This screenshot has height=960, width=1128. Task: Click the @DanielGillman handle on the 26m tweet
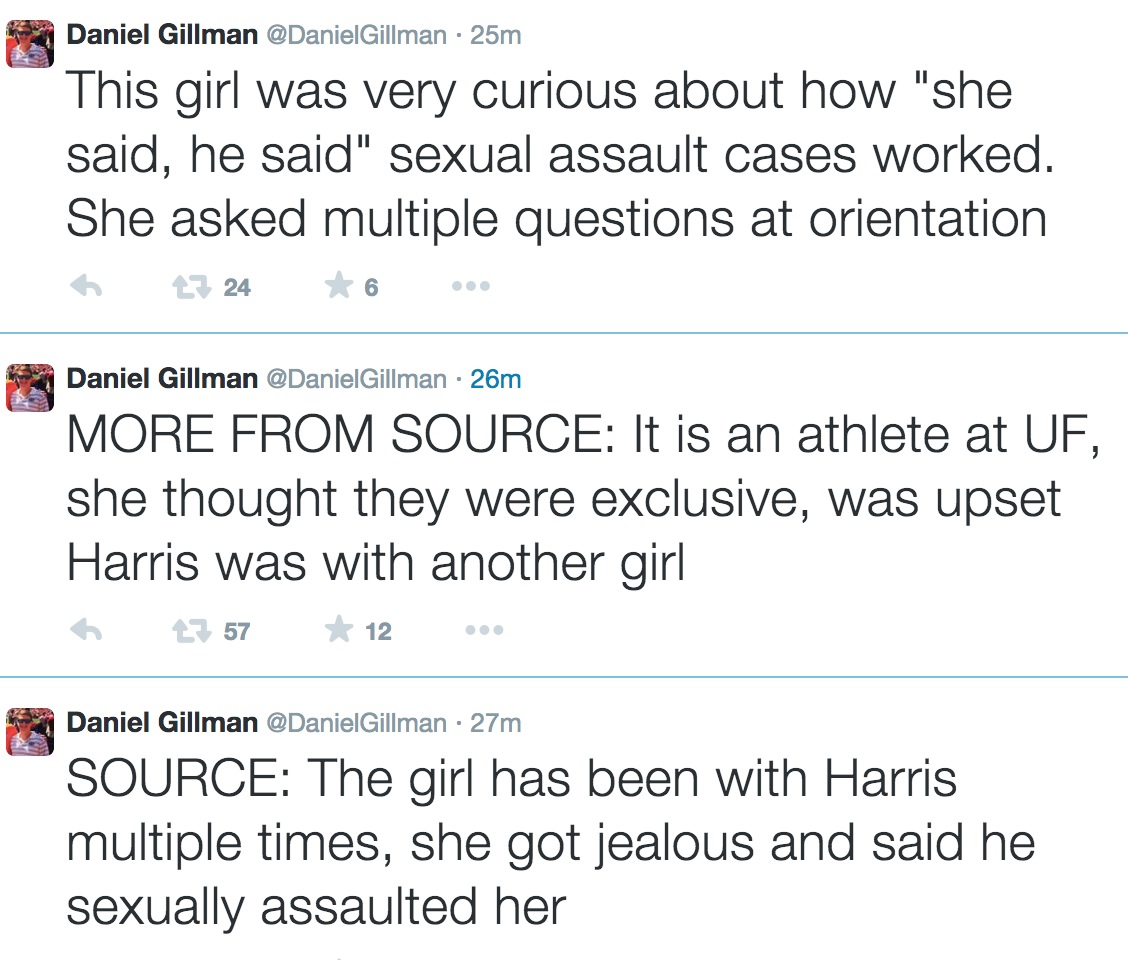click(x=355, y=379)
